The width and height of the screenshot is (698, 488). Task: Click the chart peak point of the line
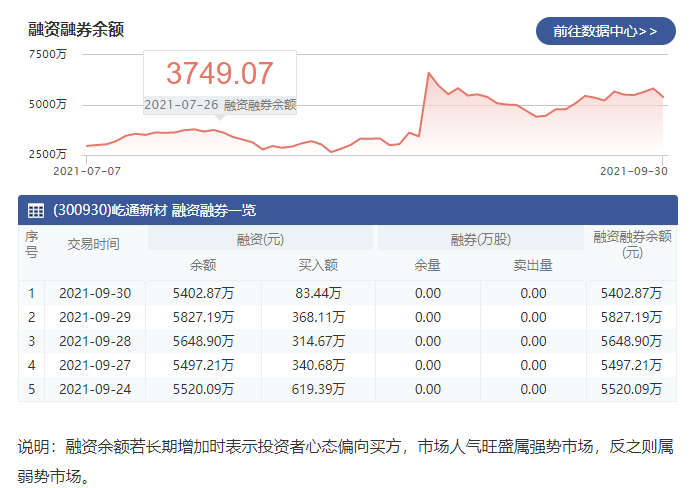[429, 73]
